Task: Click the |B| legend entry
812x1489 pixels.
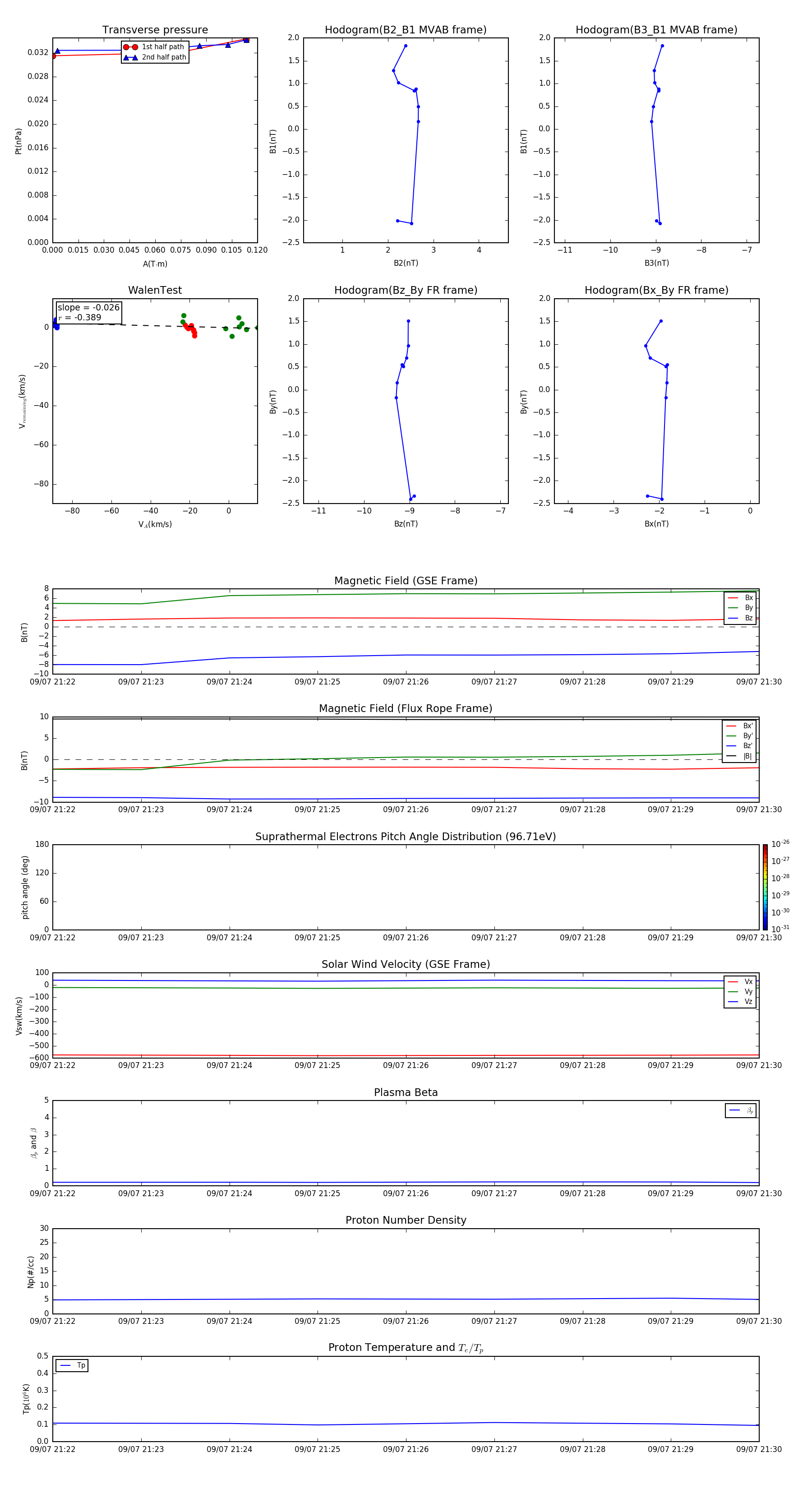Action: 739,756
